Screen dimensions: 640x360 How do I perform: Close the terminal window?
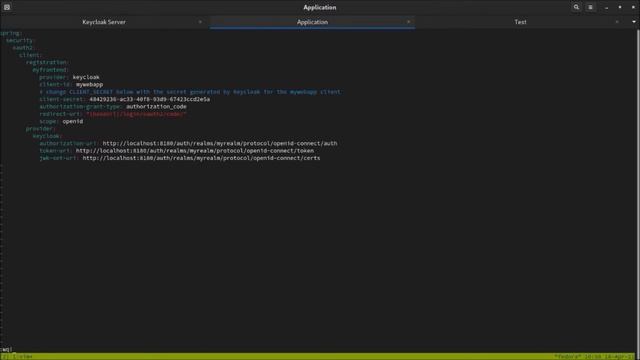(x=633, y=7)
